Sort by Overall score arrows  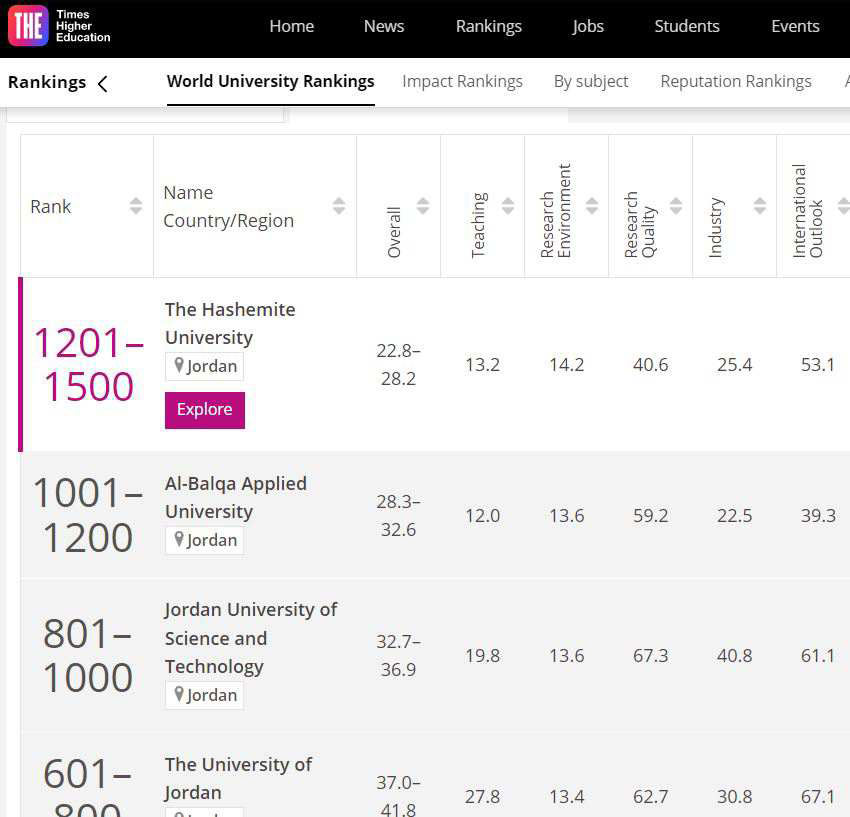(423, 206)
